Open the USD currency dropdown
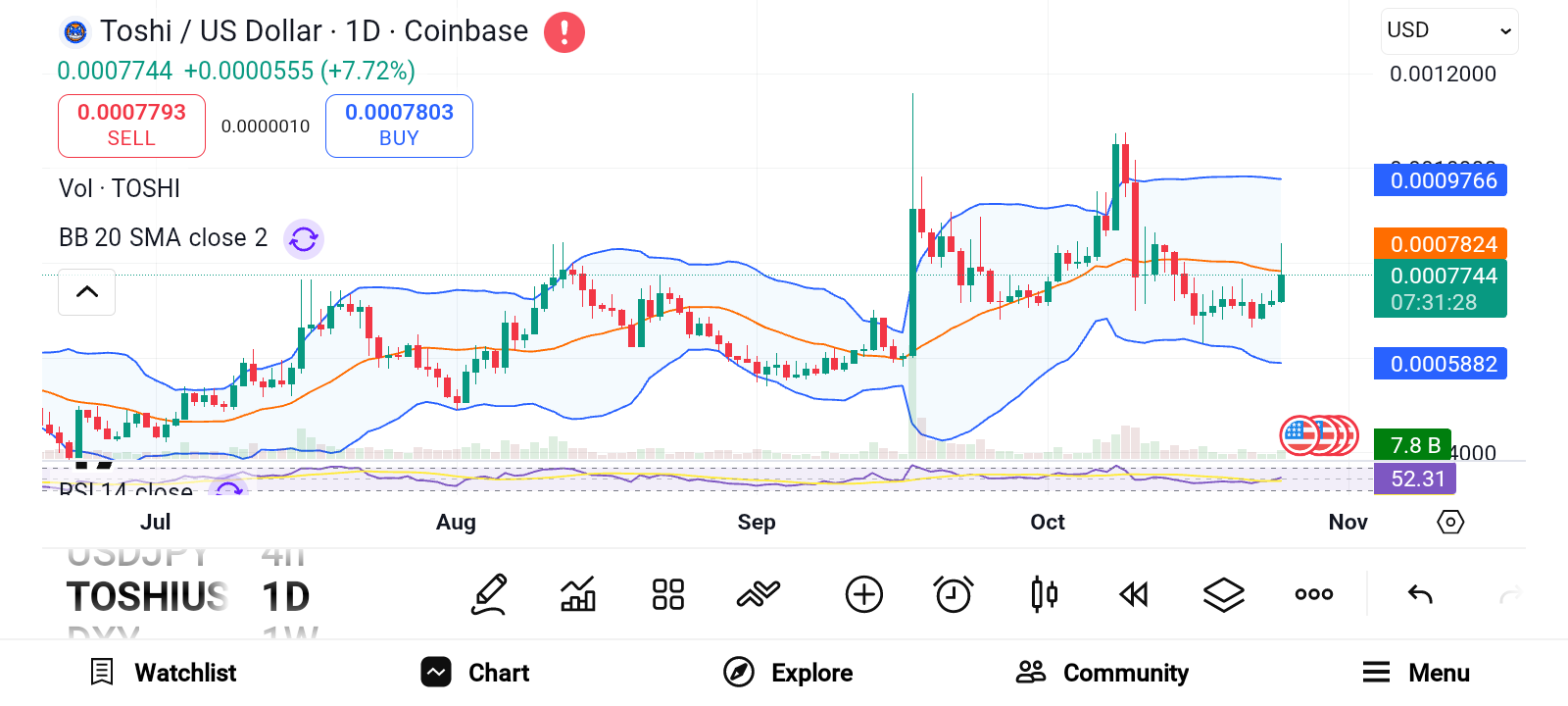This screenshot has height=706, width=1568. click(x=1448, y=30)
